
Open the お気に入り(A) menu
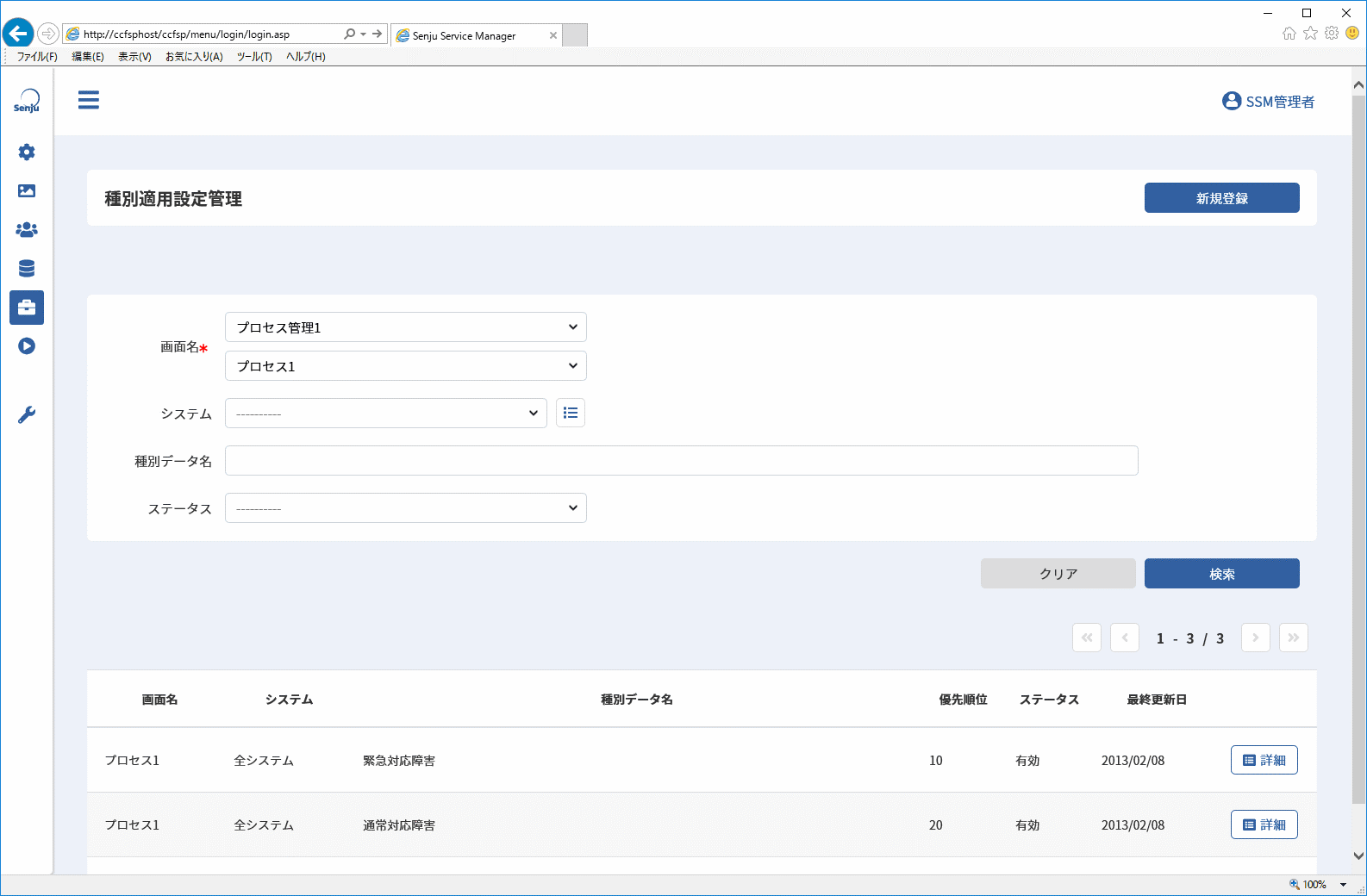tap(194, 57)
